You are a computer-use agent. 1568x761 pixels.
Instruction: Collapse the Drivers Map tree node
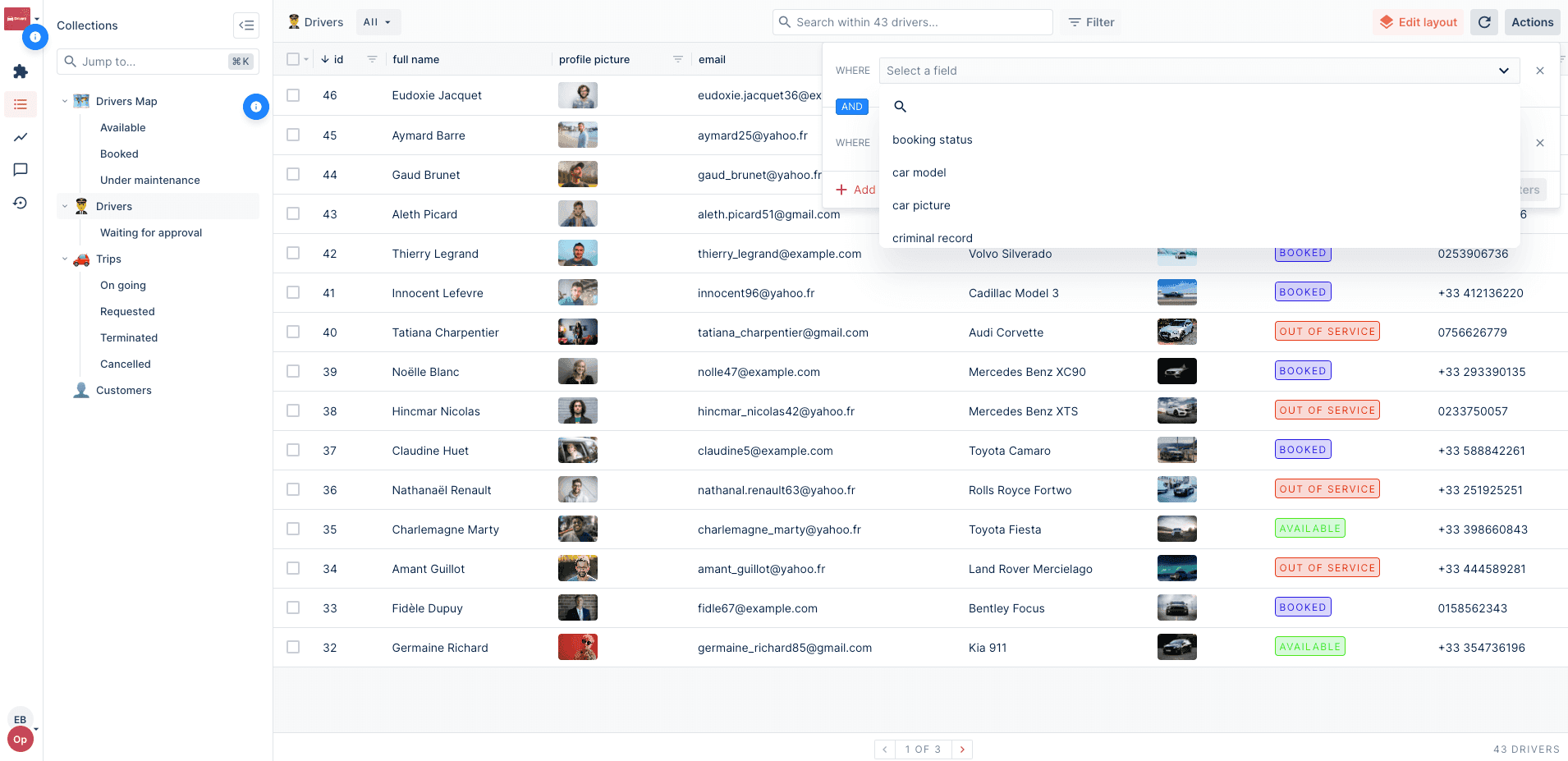[65, 101]
